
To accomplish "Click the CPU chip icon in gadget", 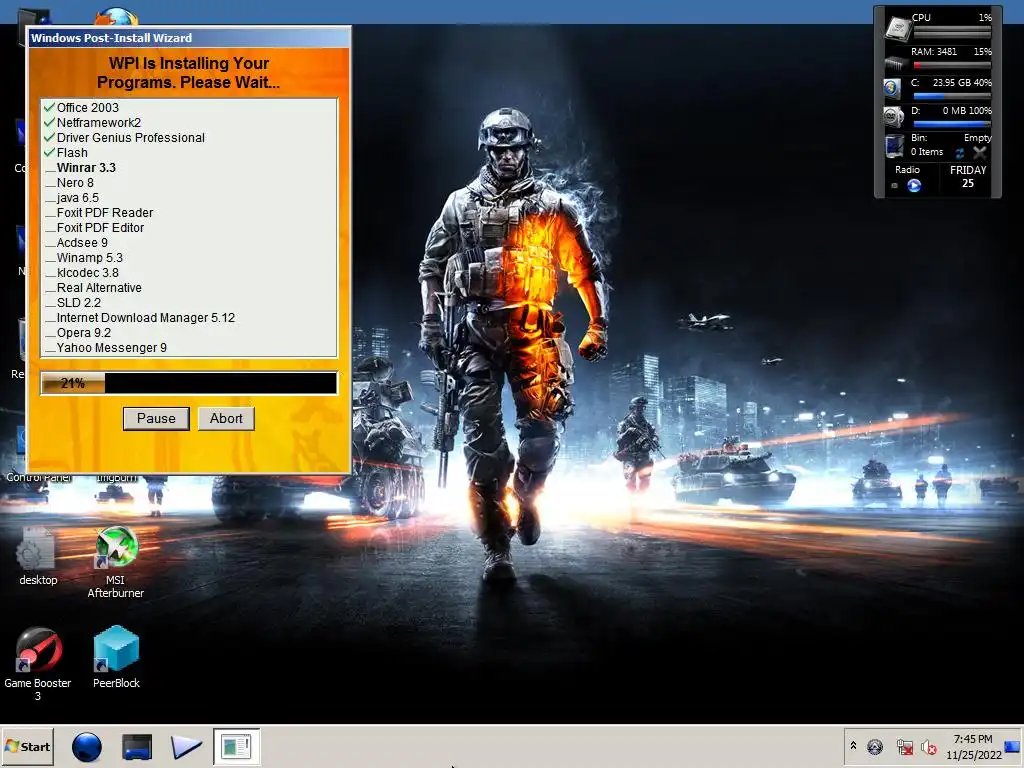I will point(897,27).
